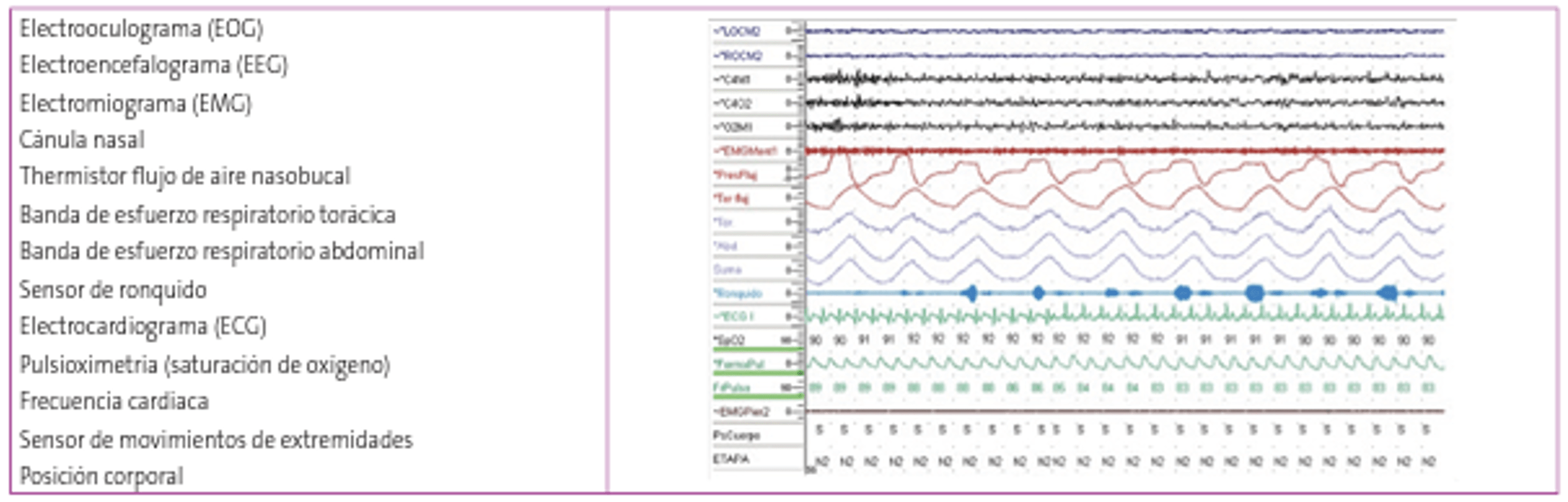Image resolution: width=1568 pixels, height=502 pixels.
Task: Select the EMGPier2 channel label
Action: tap(741, 412)
